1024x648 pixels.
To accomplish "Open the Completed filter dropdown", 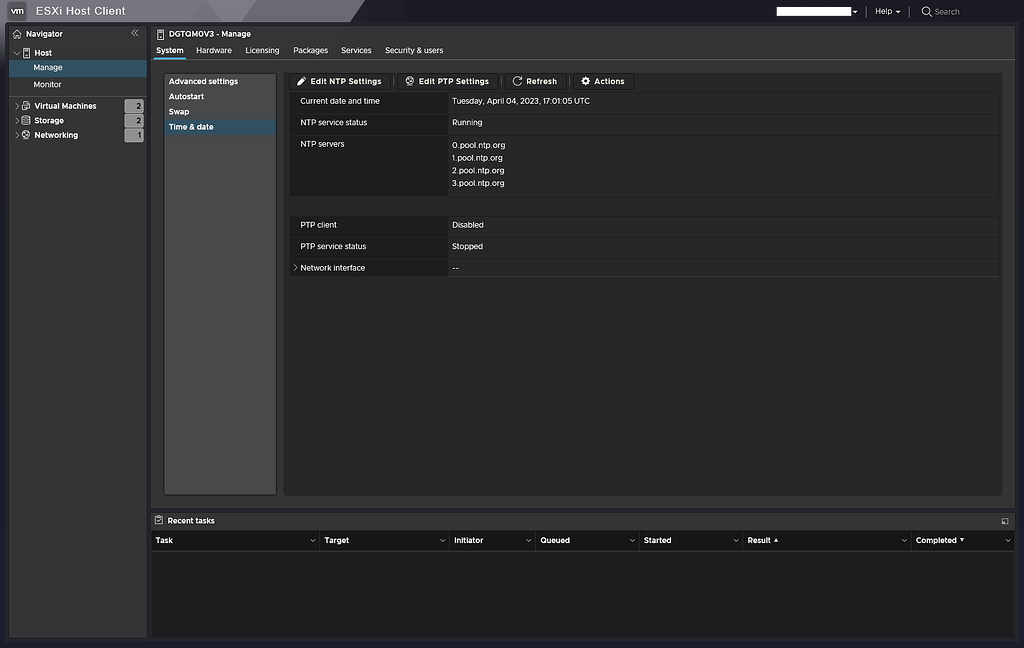I will [x=1007, y=540].
